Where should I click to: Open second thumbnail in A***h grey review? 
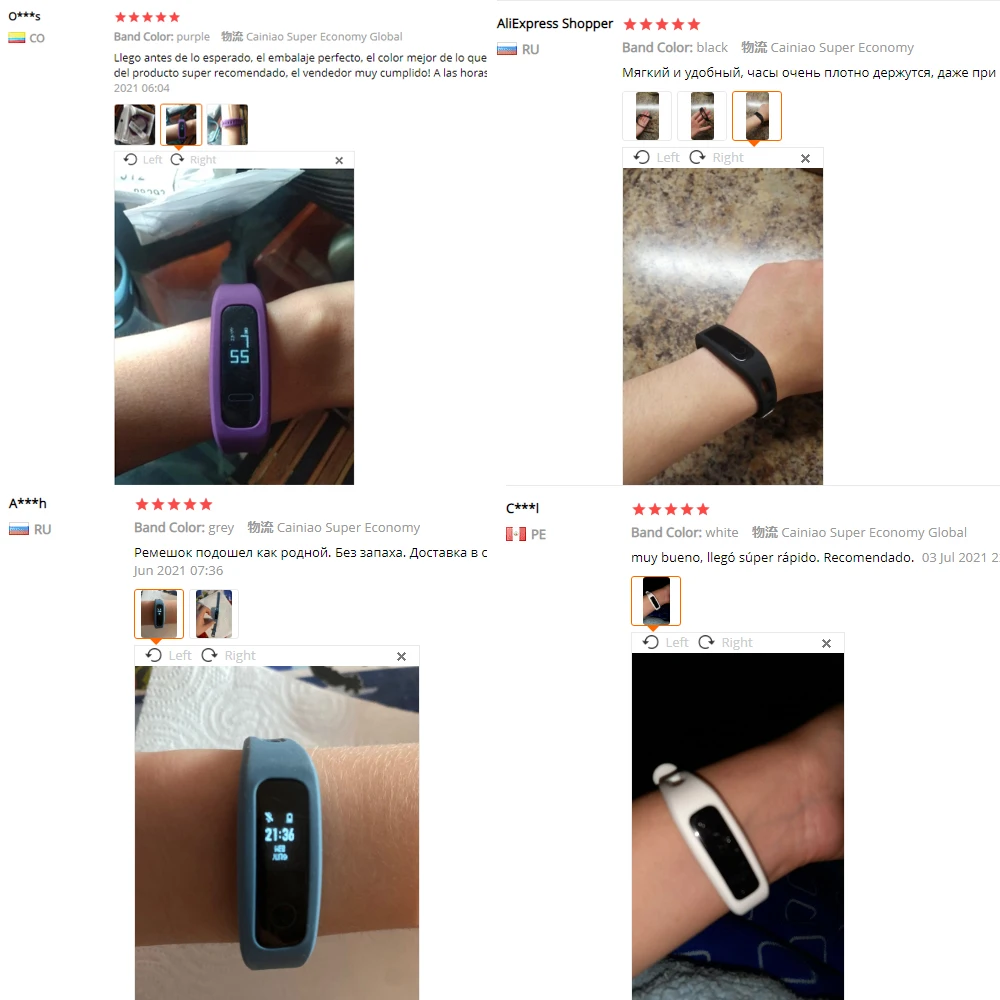214,614
